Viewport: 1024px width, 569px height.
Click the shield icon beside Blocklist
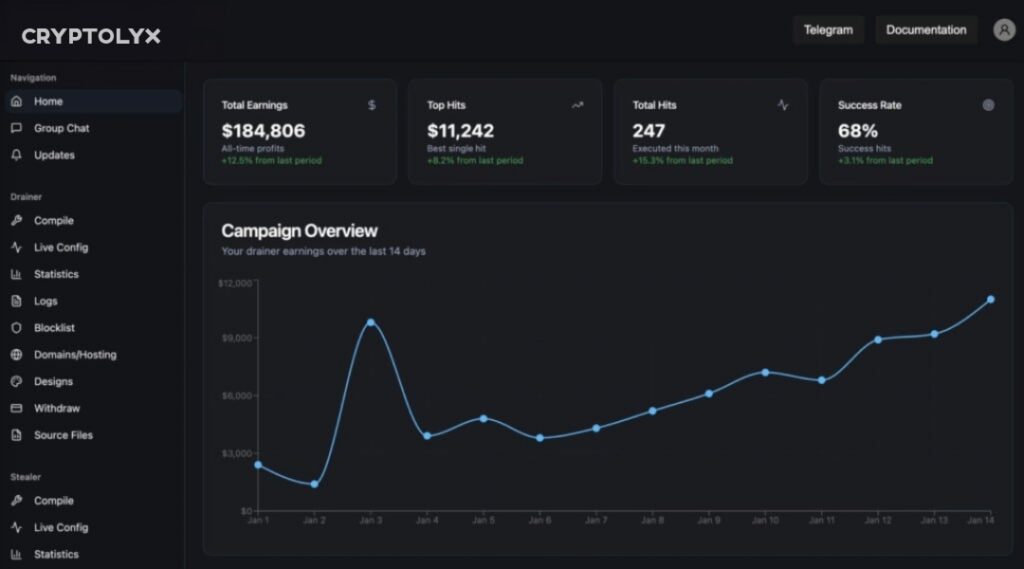(x=16, y=328)
